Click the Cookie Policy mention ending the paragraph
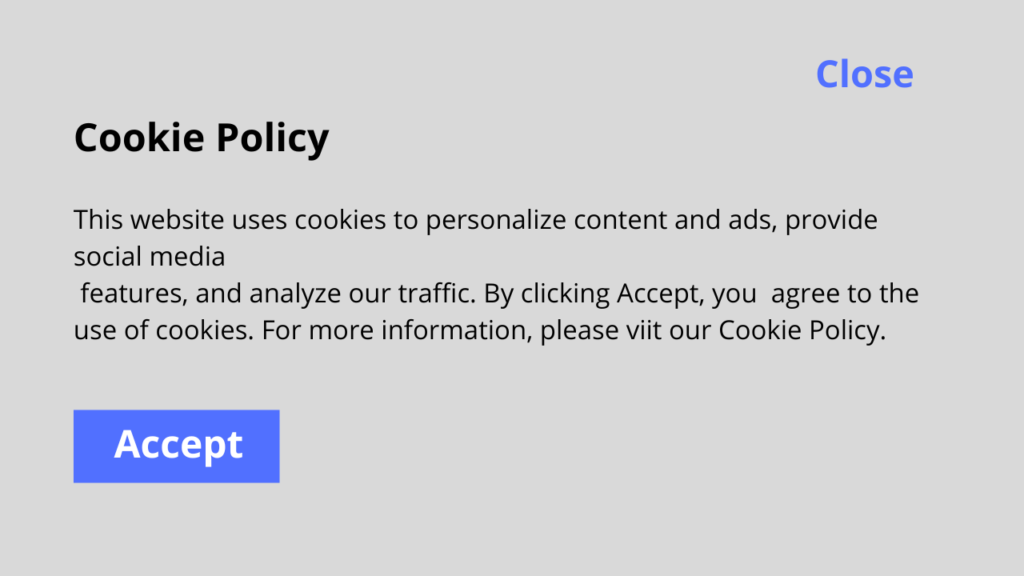1024x576 pixels. pos(801,331)
